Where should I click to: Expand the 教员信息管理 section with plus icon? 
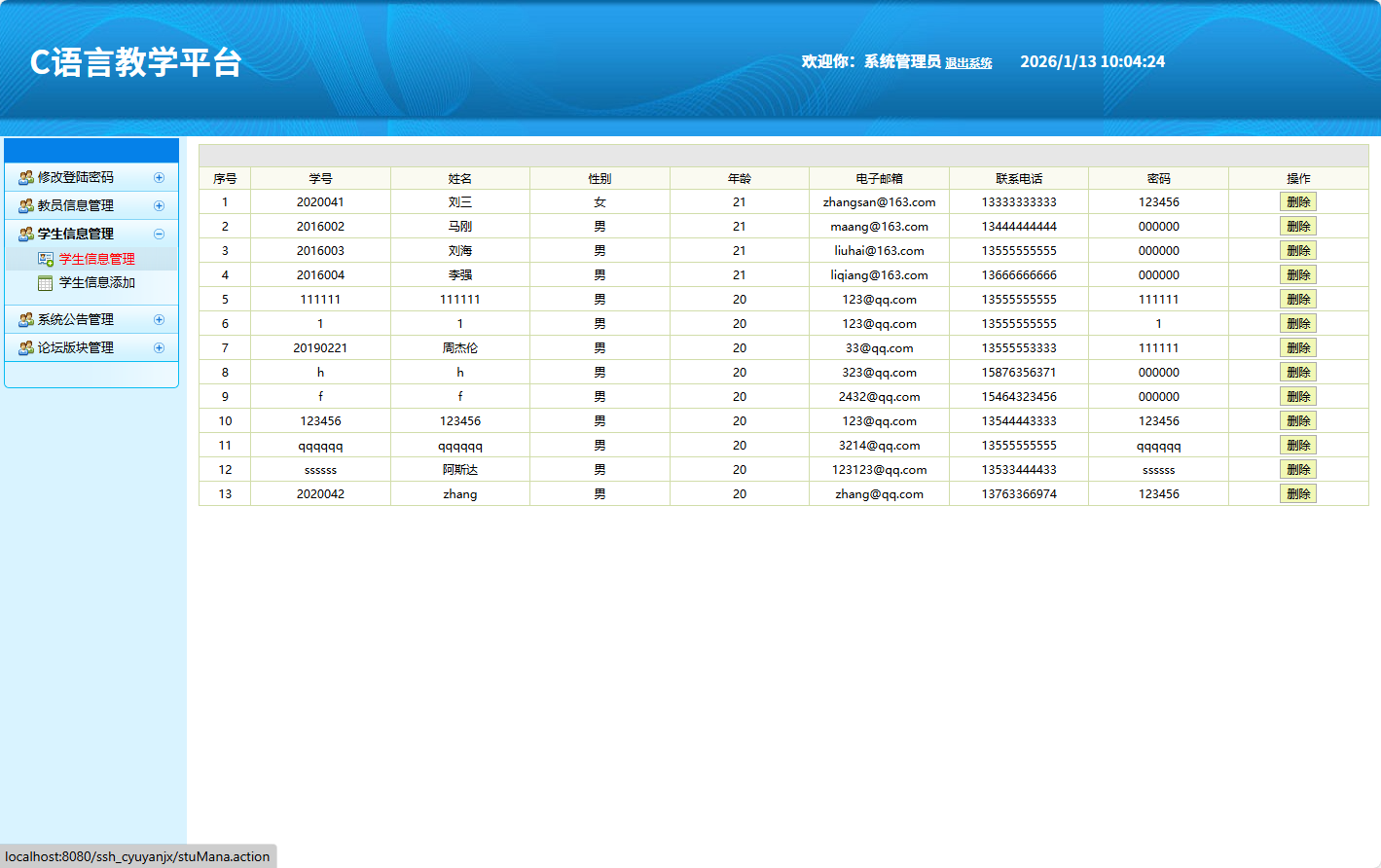click(159, 206)
